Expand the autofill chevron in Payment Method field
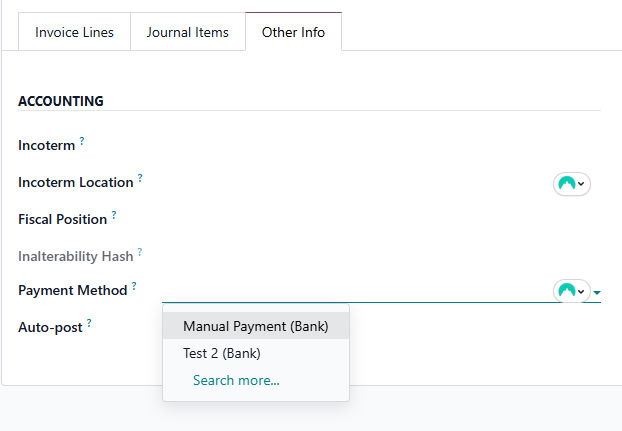This screenshot has height=431, width=622. pos(581,291)
